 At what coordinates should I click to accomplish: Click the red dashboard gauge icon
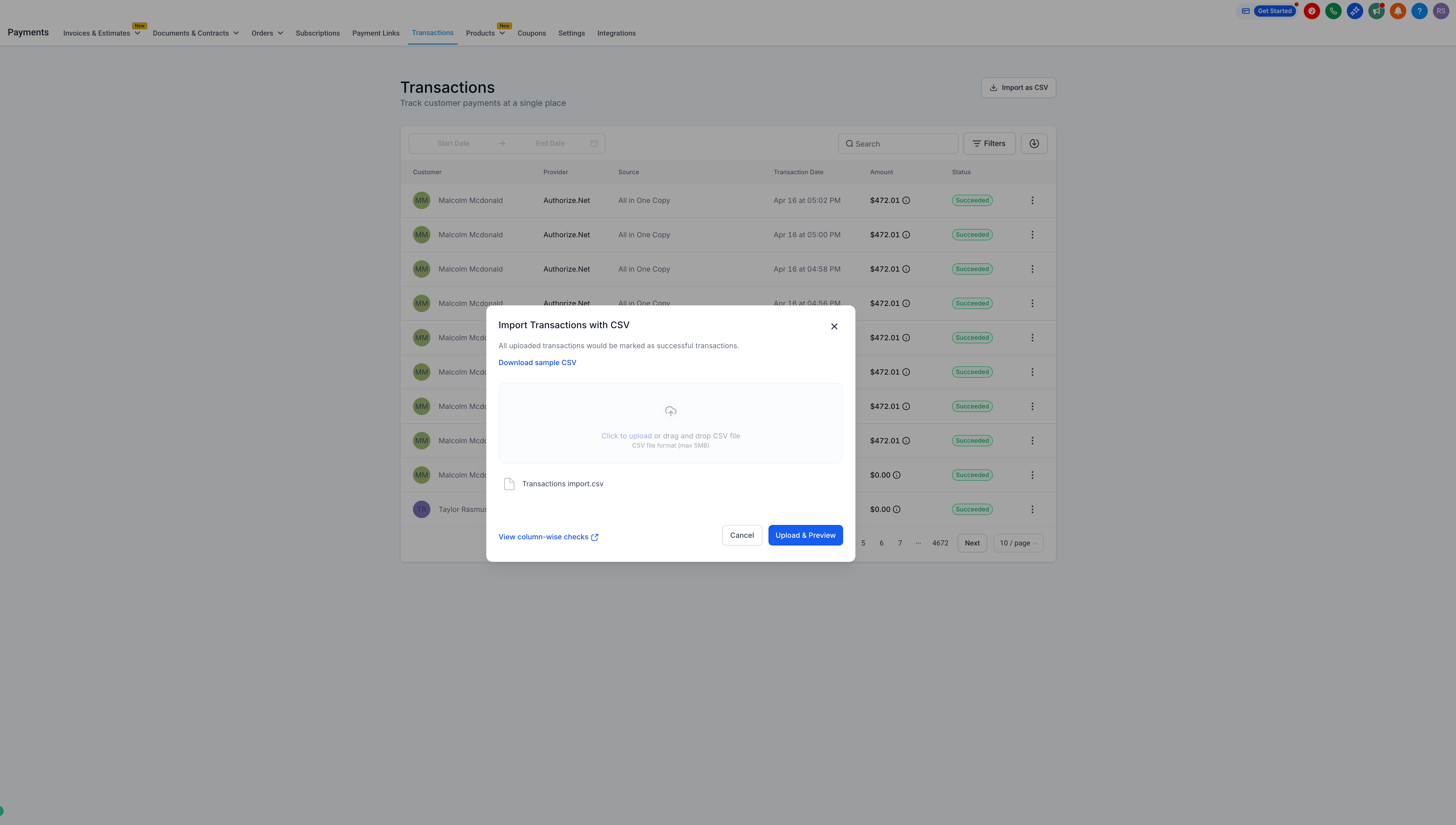coord(1311,11)
